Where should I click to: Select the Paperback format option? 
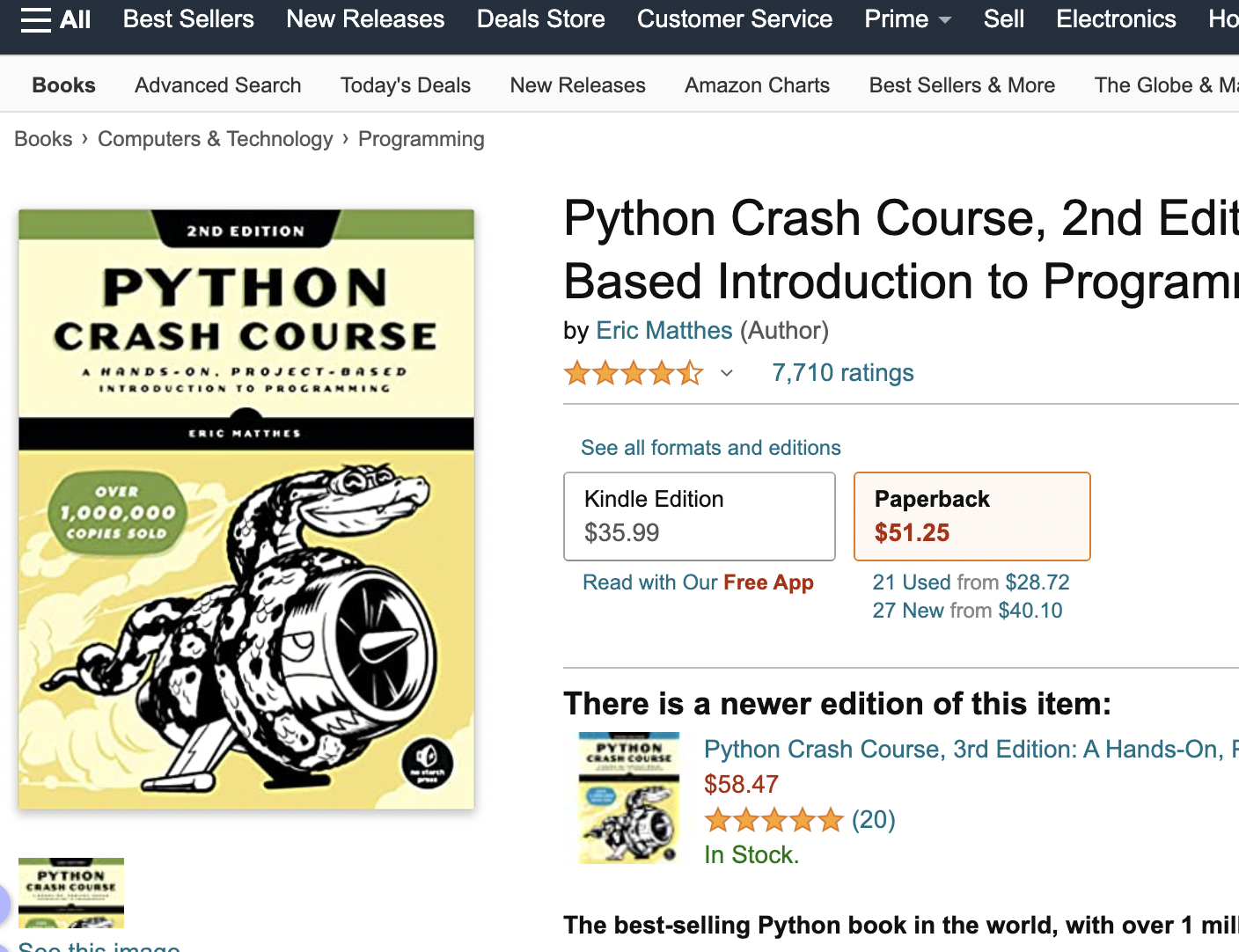click(971, 516)
